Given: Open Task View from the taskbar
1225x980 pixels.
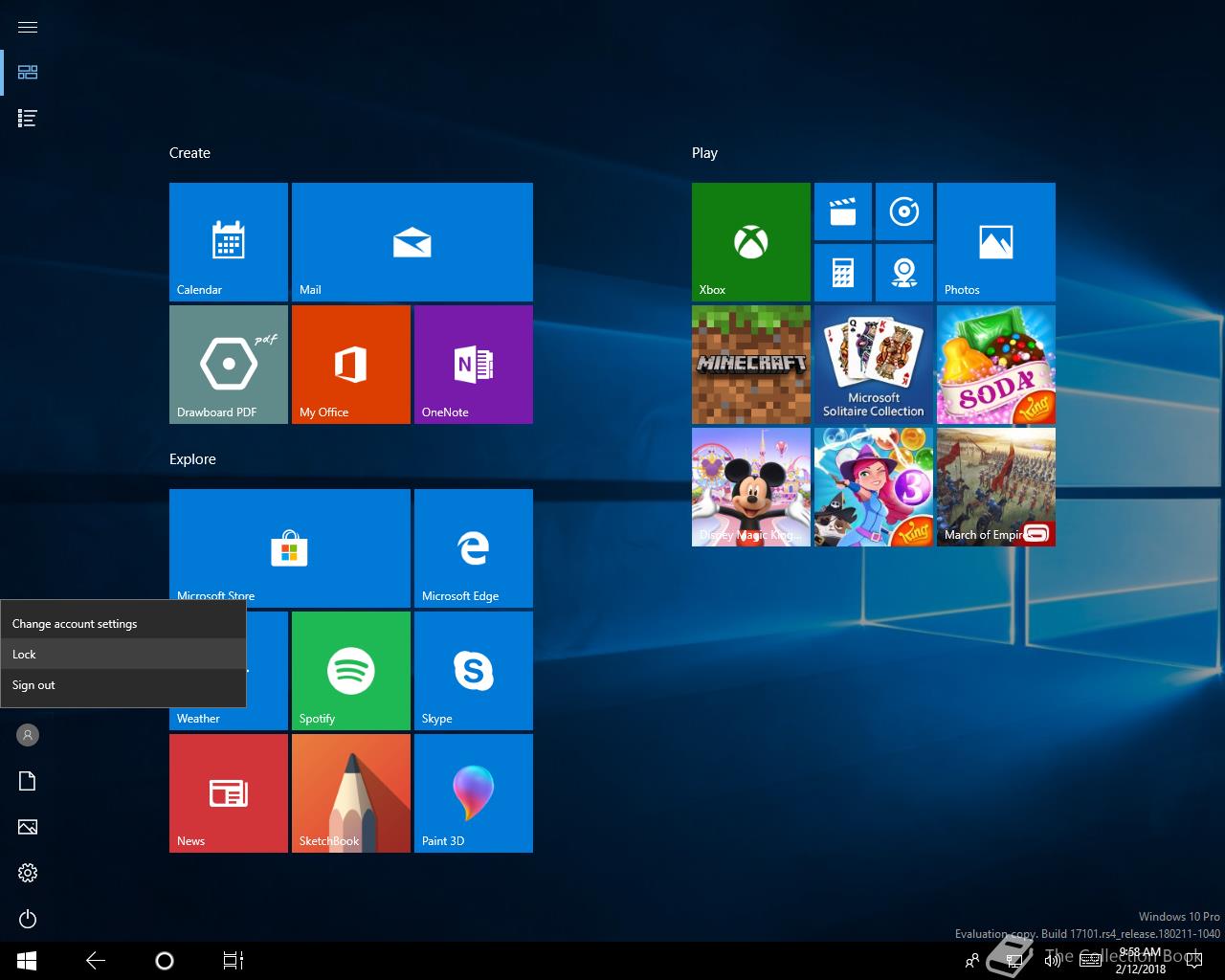Looking at the screenshot, I should (x=234, y=961).
